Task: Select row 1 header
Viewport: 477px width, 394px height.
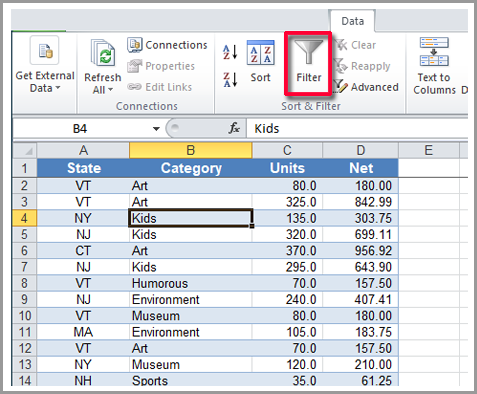Action: [x=24, y=168]
